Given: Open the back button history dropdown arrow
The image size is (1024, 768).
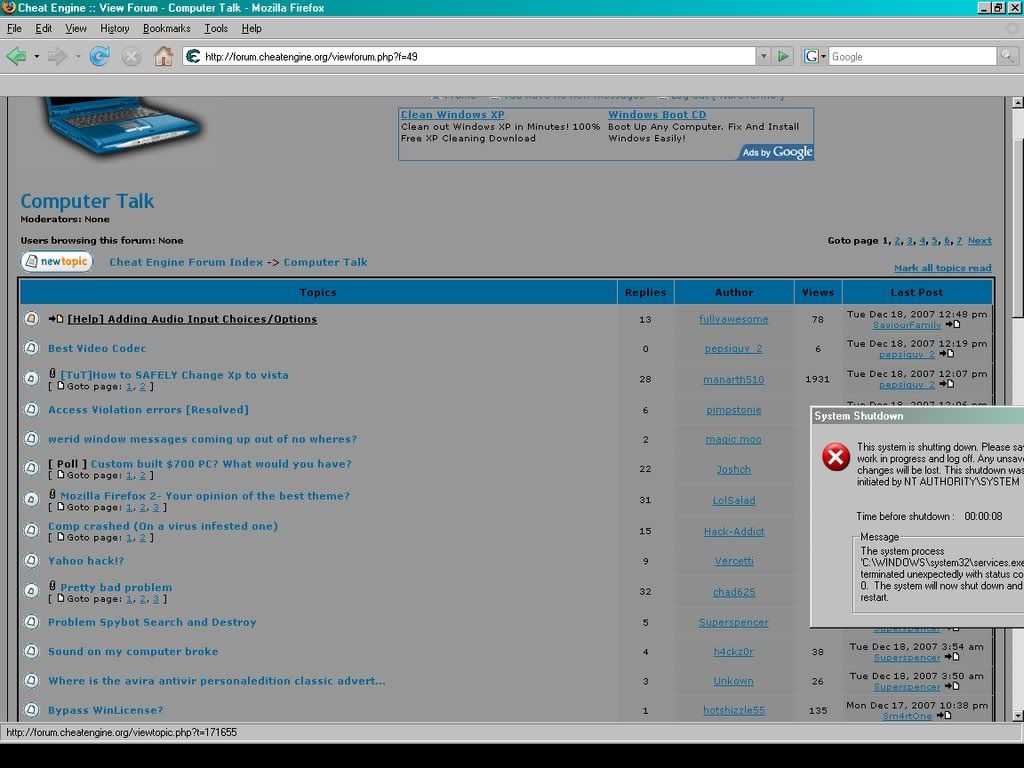Looking at the screenshot, I should [37, 56].
